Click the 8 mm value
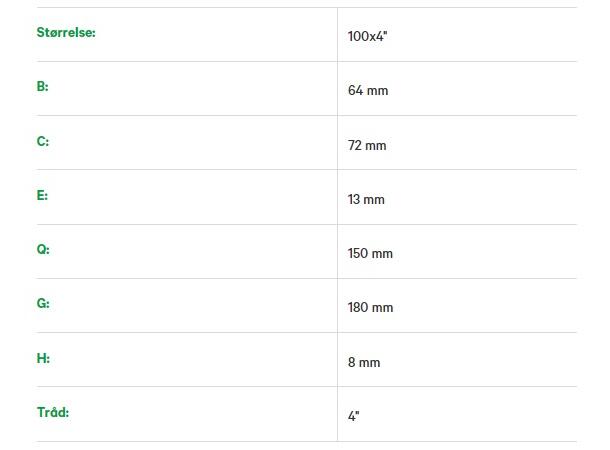This screenshot has width=610, height=450. pyautogui.click(x=364, y=362)
